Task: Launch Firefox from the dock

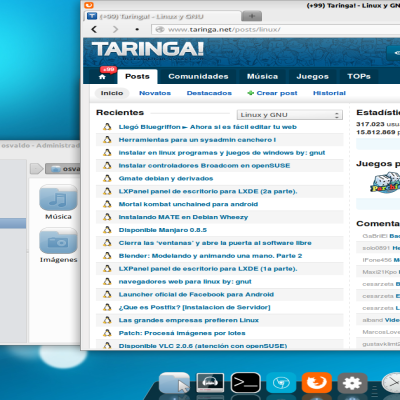Action: 317,382
